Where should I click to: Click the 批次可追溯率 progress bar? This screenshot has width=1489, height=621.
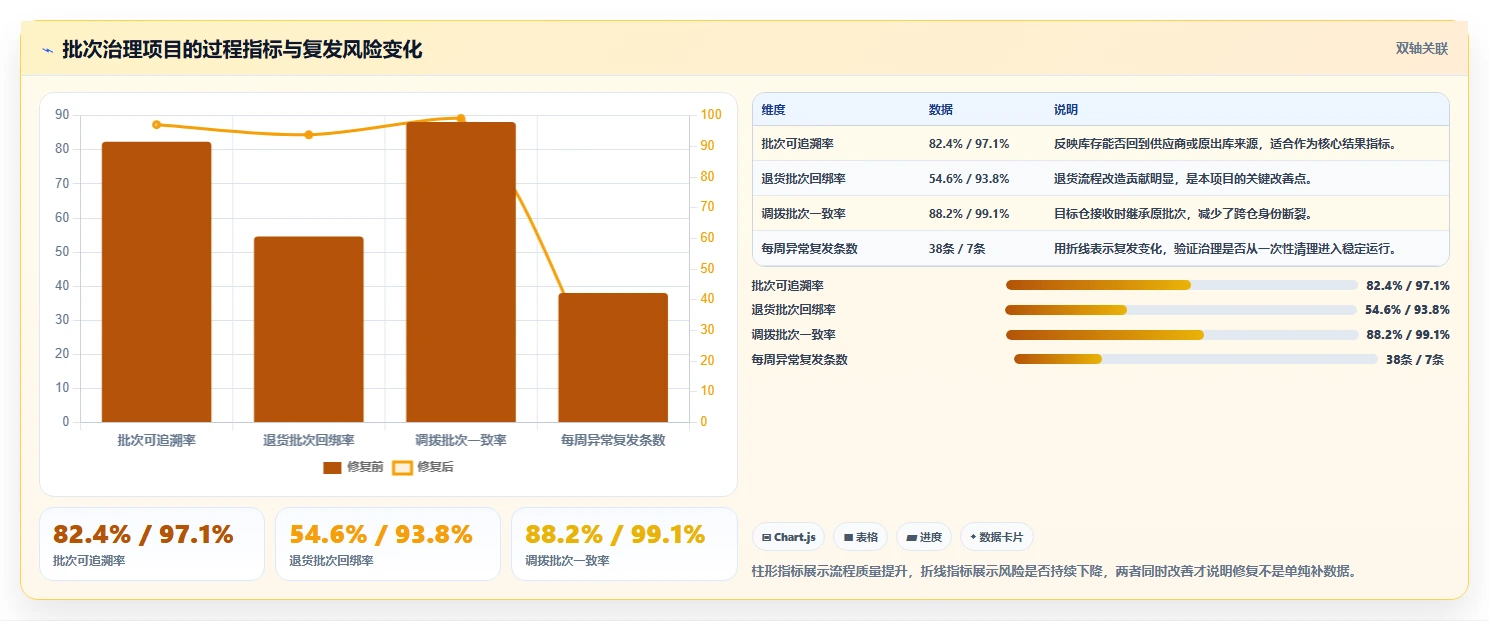1182,285
